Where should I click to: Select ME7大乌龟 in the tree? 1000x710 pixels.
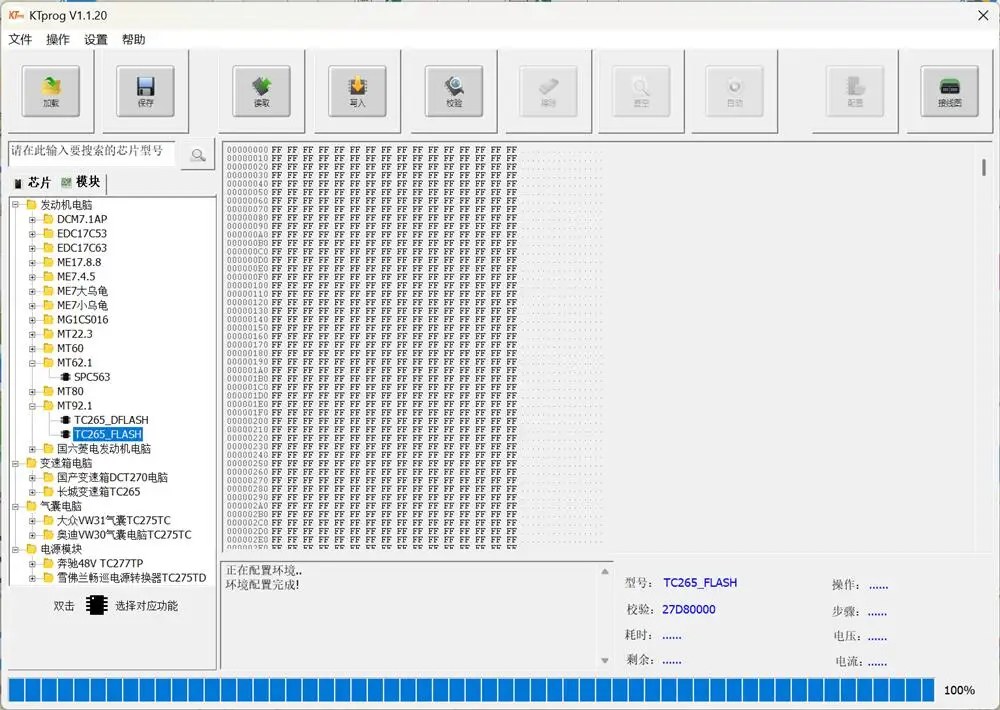[82, 291]
